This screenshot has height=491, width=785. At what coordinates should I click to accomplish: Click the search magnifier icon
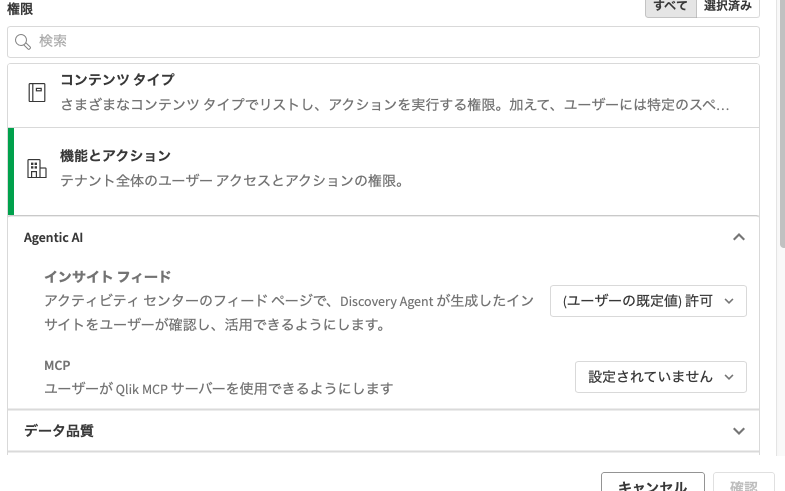(23, 42)
